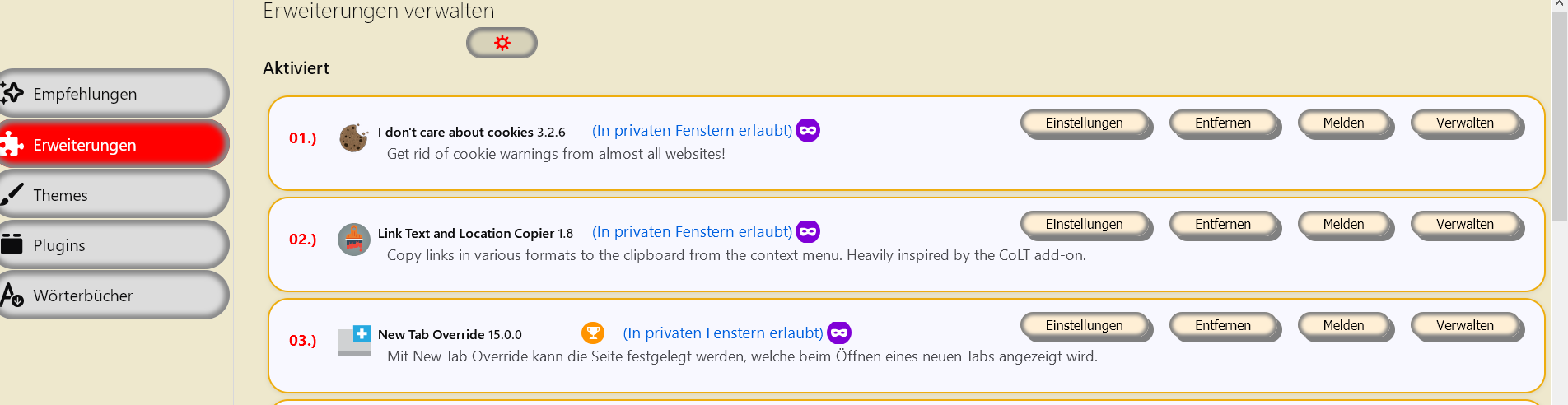The image size is (1568, 405).
Task: Click the red gear settings button
Action: click(502, 43)
